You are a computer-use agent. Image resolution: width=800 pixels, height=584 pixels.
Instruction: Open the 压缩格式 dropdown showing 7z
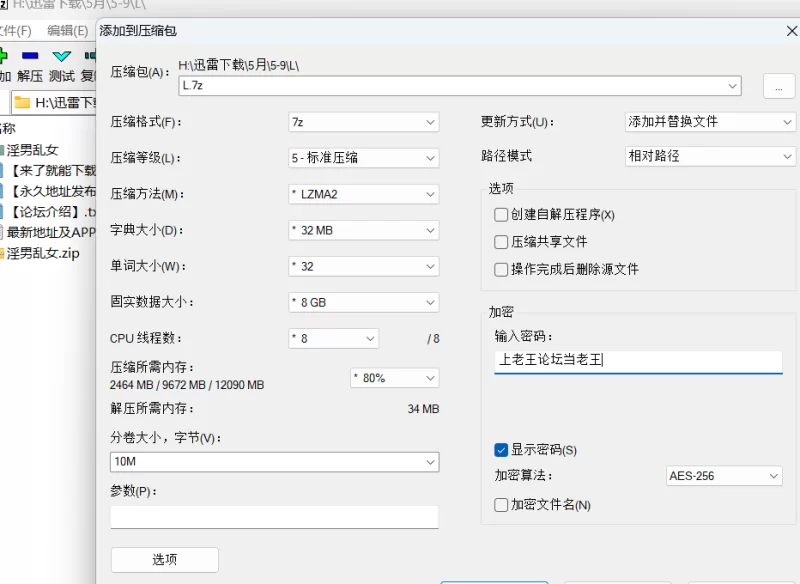[x=363, y=122]
